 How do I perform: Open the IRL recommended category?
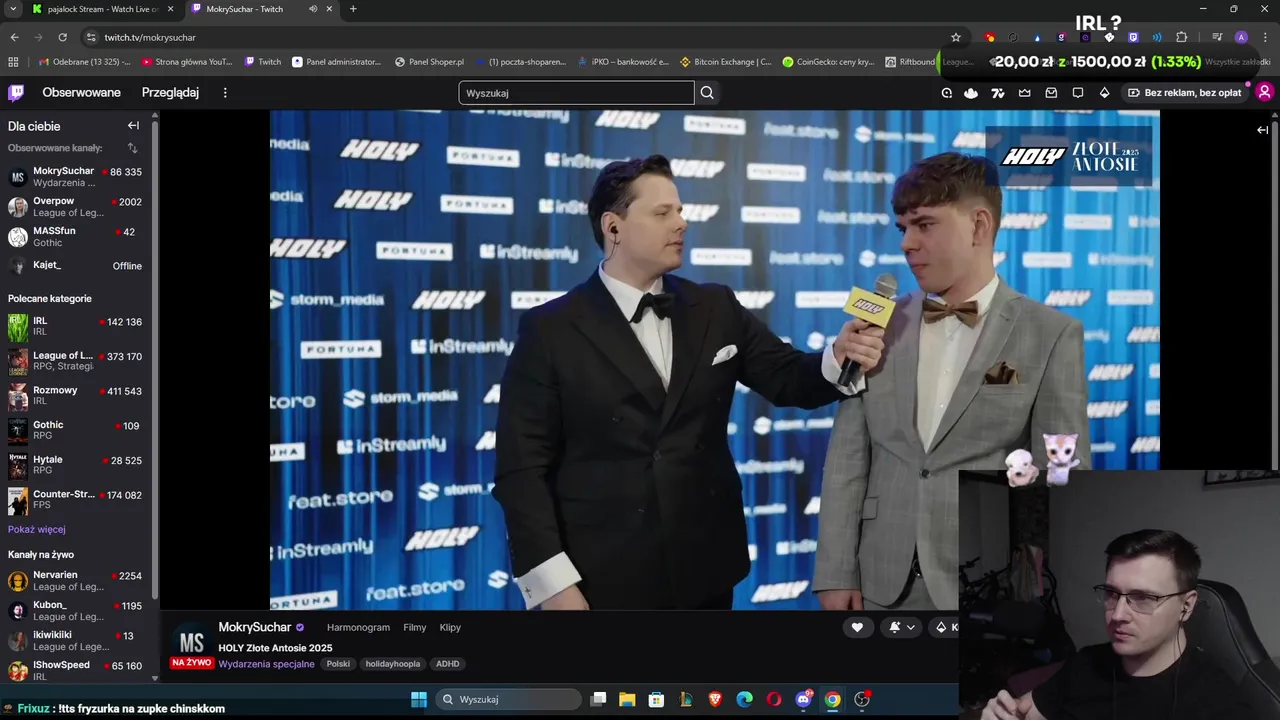[x=76, y=327]
